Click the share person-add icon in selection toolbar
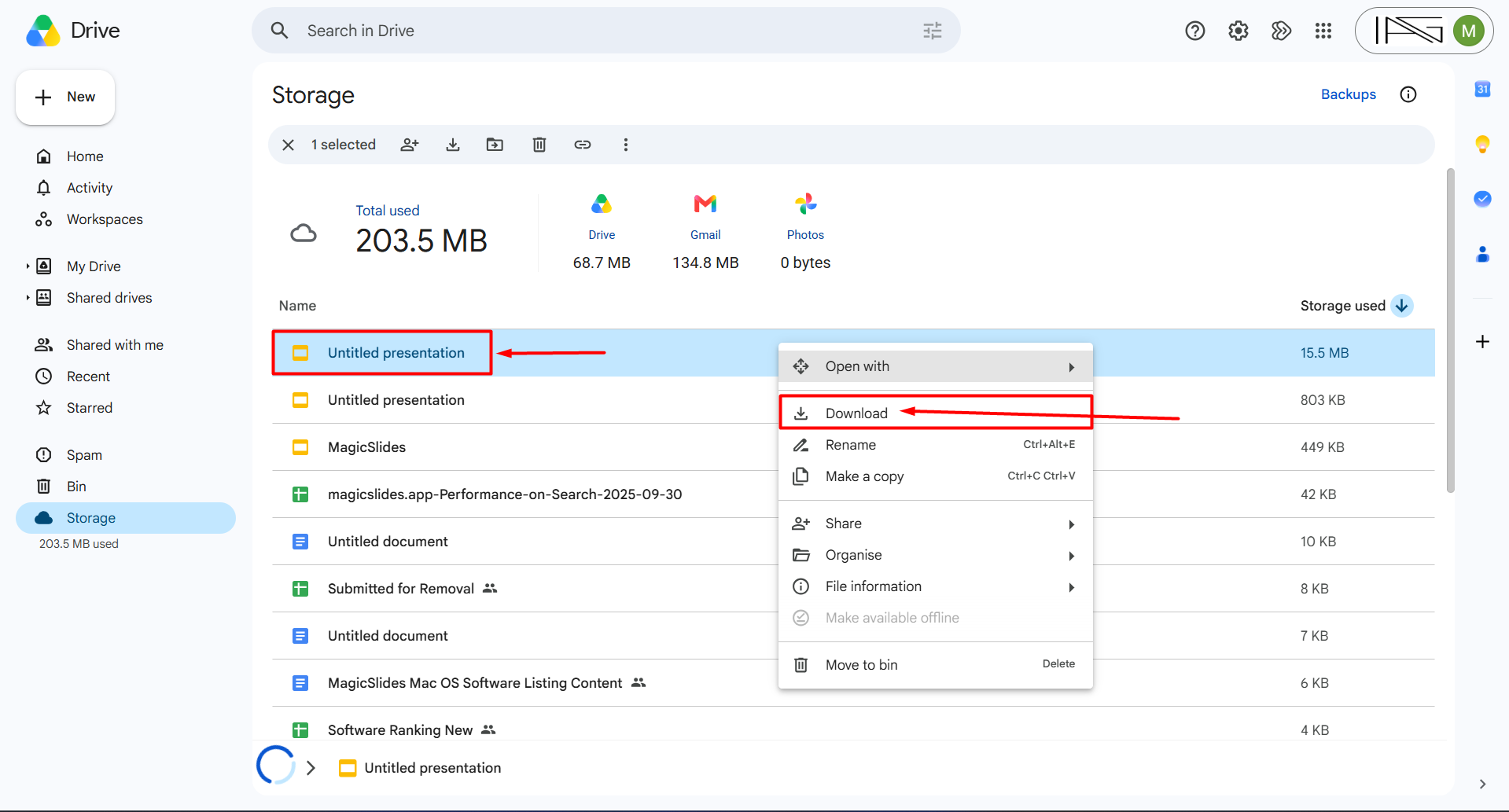This screenshot has width=1509, height=812. coord(410,145)
